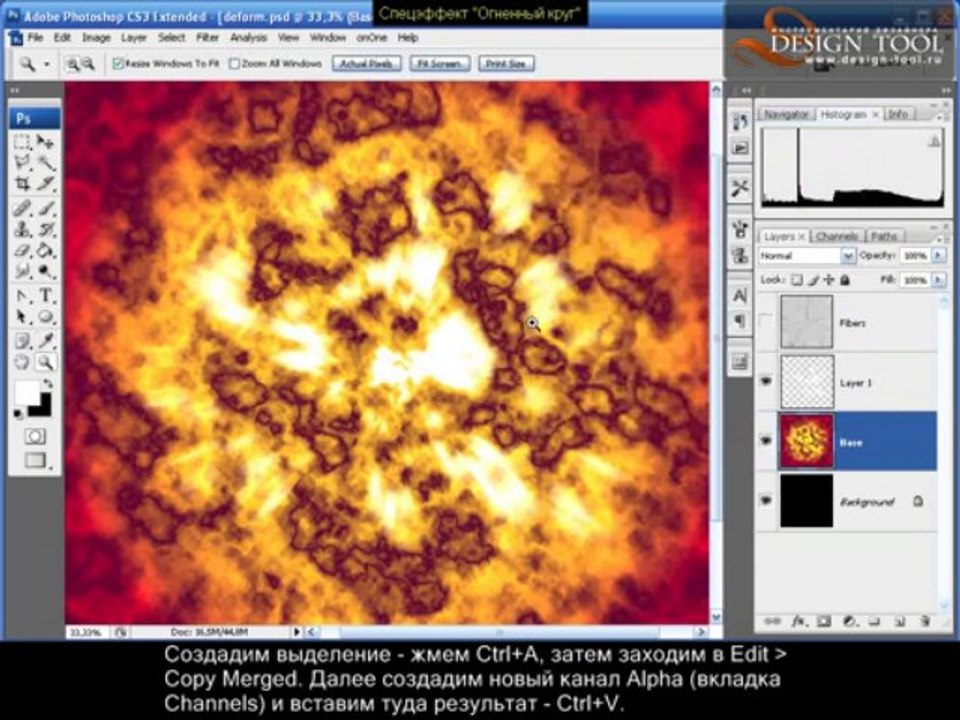Image resolution: width=960 pixels, height=720 pixels.
Task: Select the Dodge tool in toolbox
Action: [x=45, y=271]
